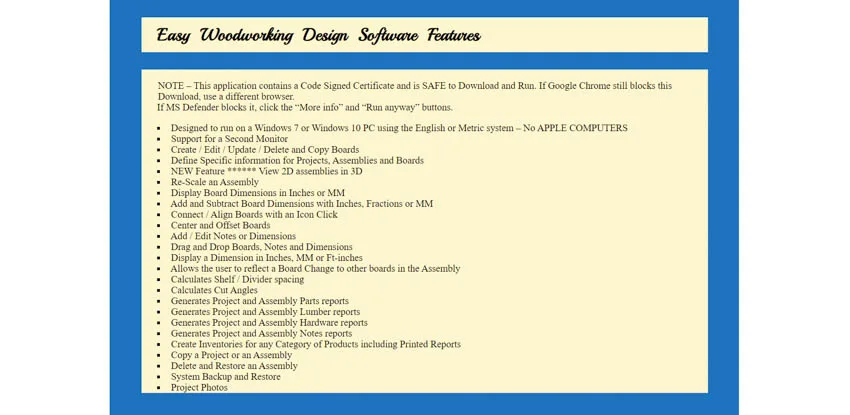Click 'Create / Edit / Update / Delete and Copy Boards'

265,150
